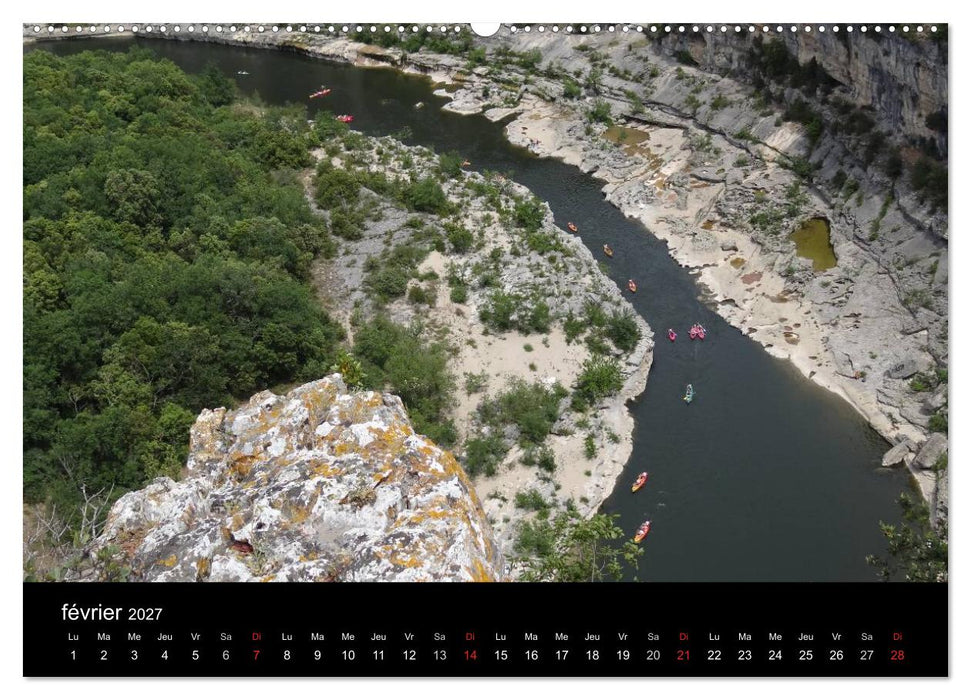The width and height of the screenshot is (971, 700).
Task: Select red Sunday date 28
Action: 898,655
